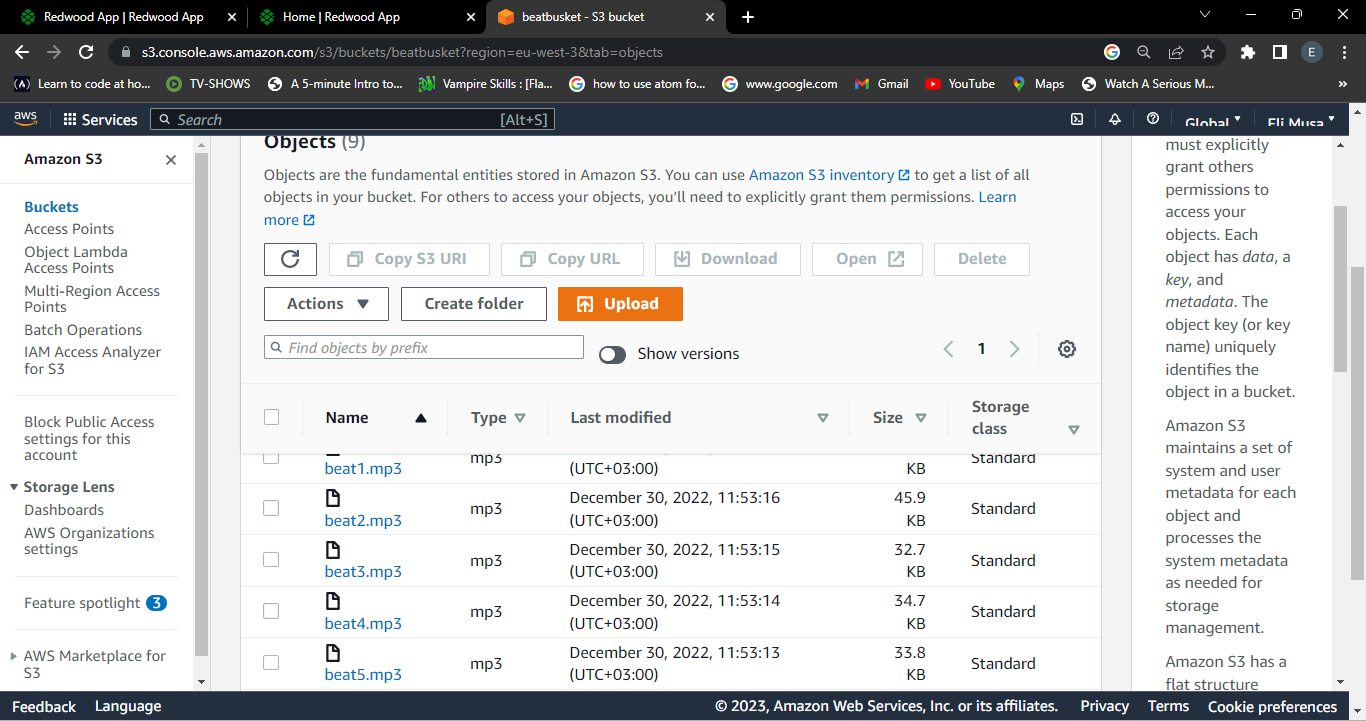Open Buckets in sidebar

pos(51,207)
